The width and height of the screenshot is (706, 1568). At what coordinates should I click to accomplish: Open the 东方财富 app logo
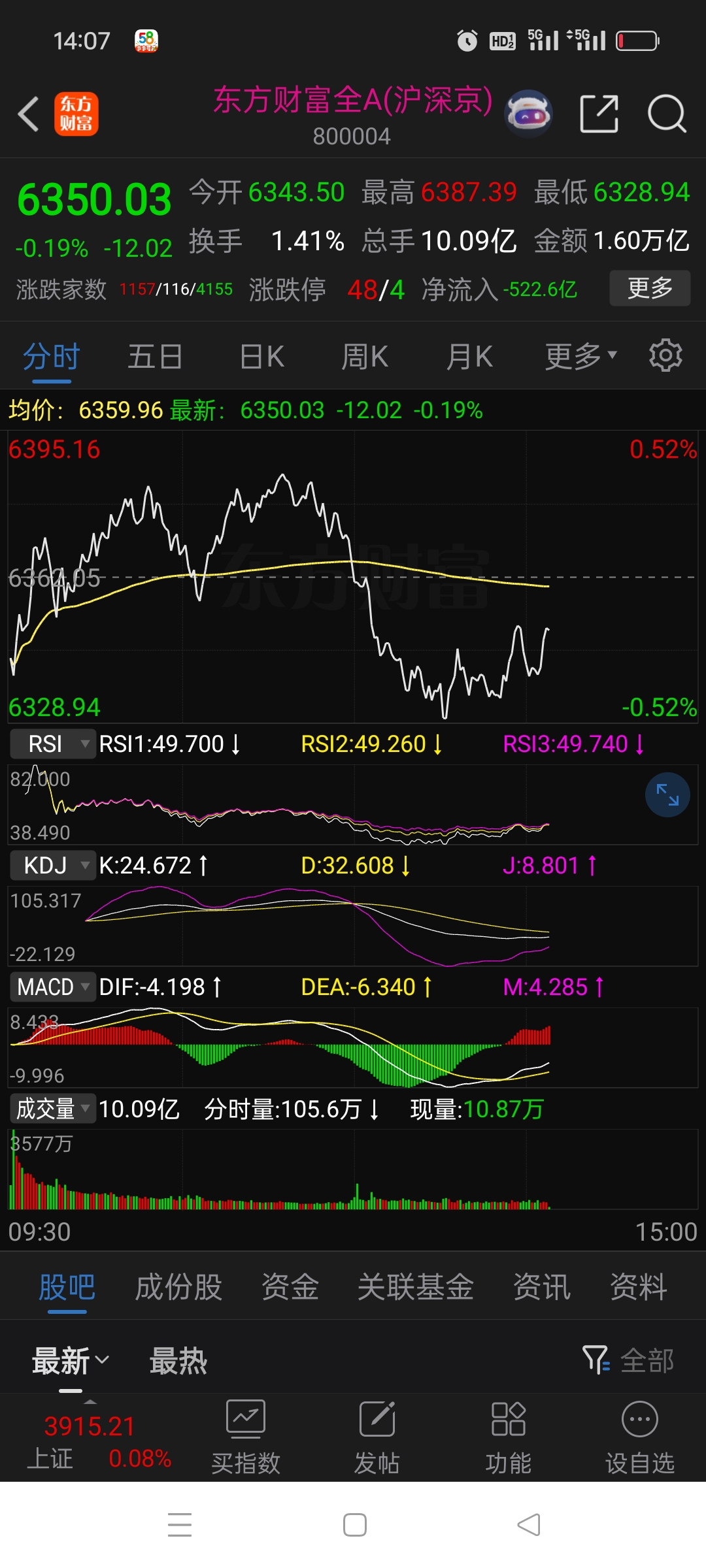76,114
